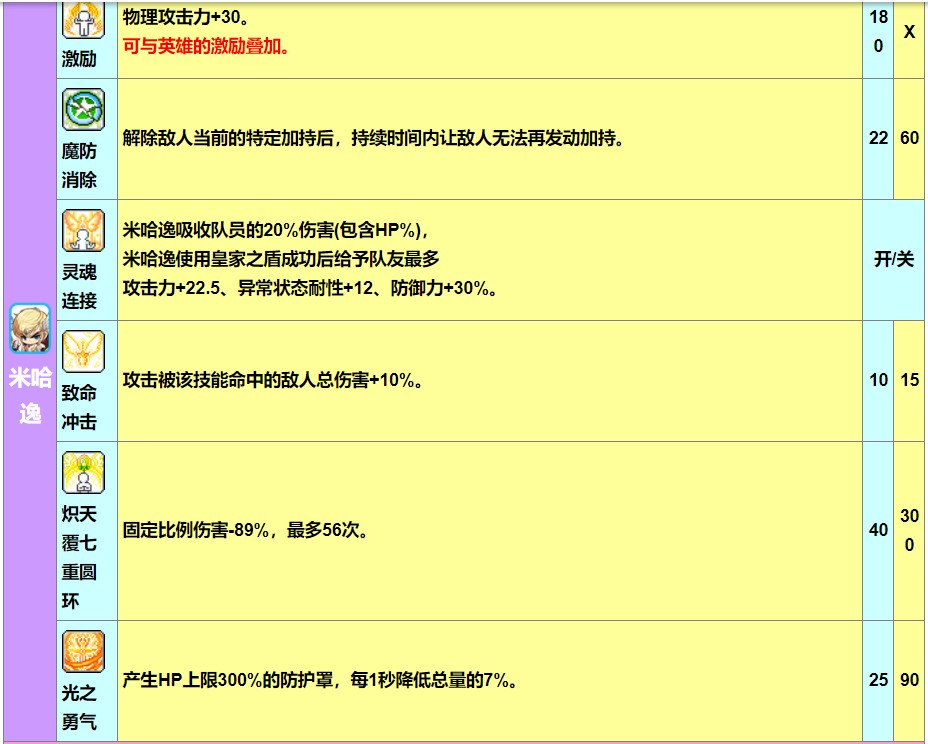Click the X cooldown cell in 激励 row
Screen dimensions: 928x744
pyautogui.click(x=909, y=32)
